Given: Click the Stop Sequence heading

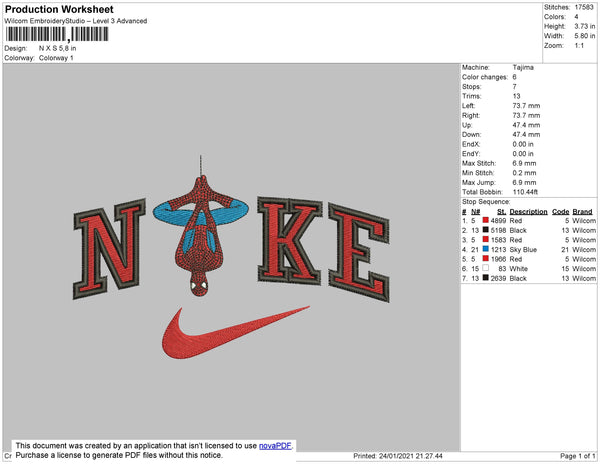Looking at the screenshot, I should (x=486, y=202).
